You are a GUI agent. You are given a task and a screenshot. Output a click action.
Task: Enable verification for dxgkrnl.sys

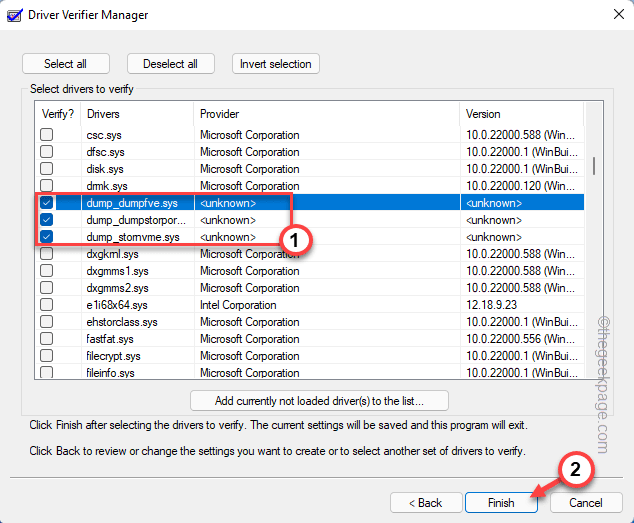pos(47,254)
